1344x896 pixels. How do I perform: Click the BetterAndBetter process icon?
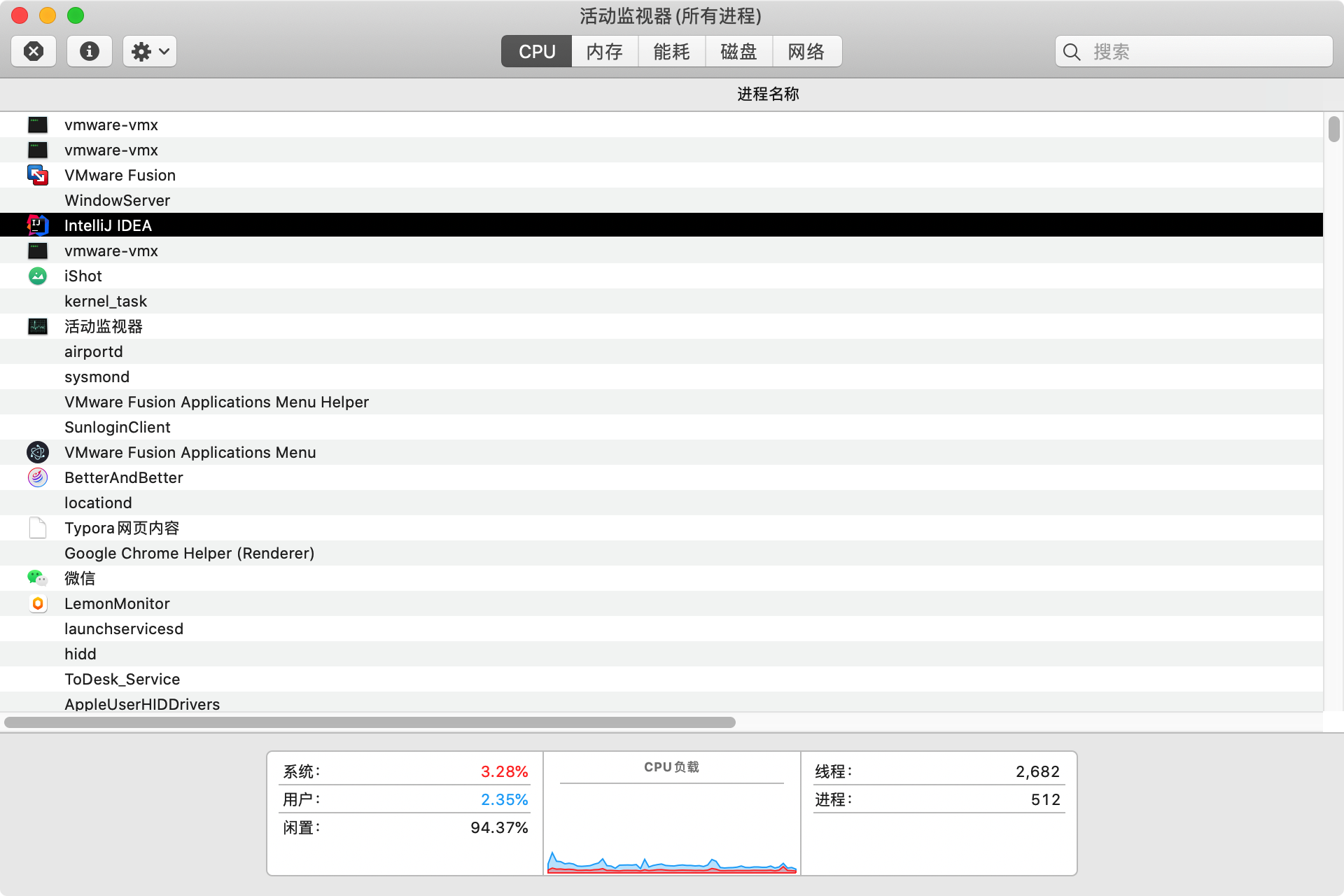38,477
